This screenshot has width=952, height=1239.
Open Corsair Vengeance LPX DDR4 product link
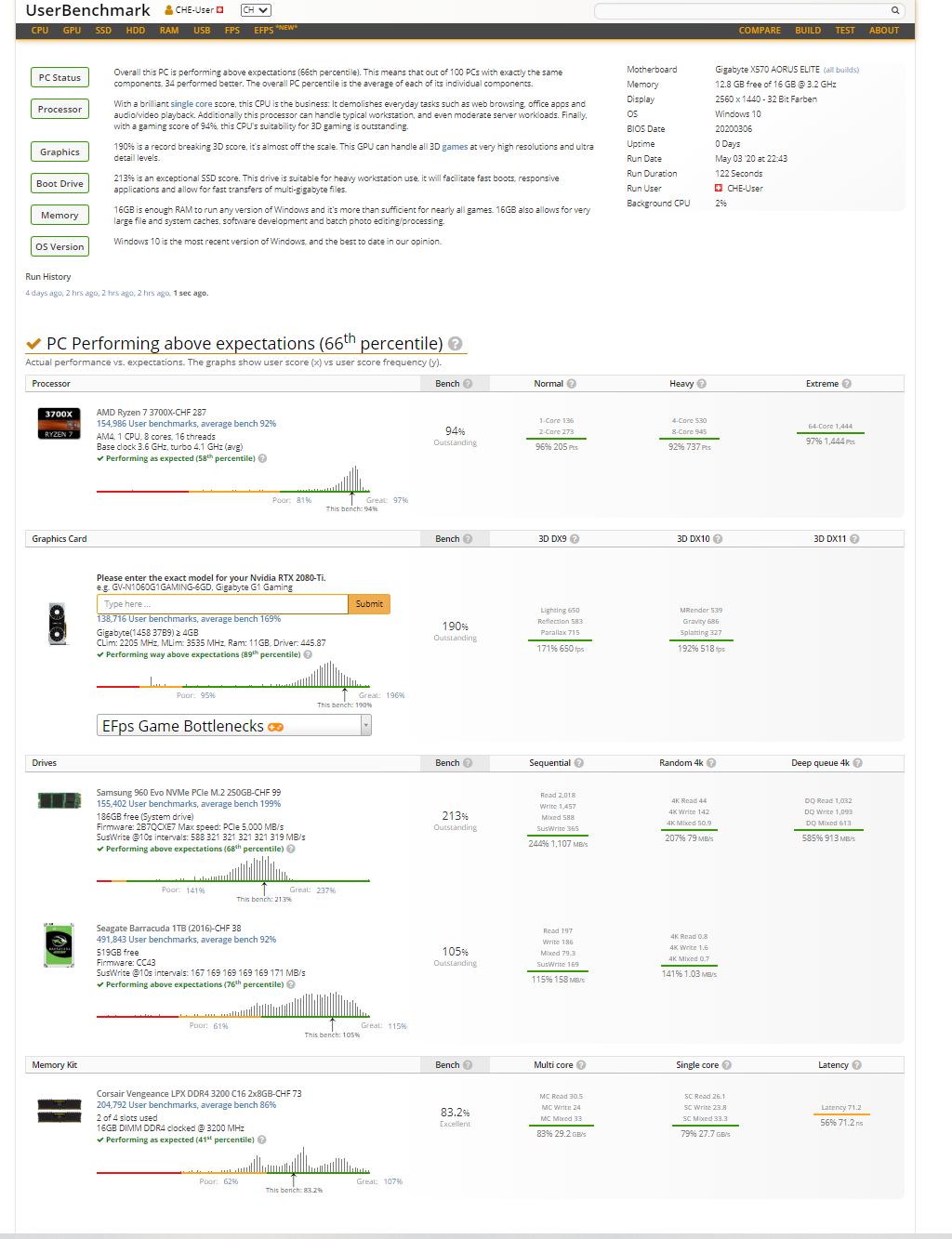(x=199, y=1094)
